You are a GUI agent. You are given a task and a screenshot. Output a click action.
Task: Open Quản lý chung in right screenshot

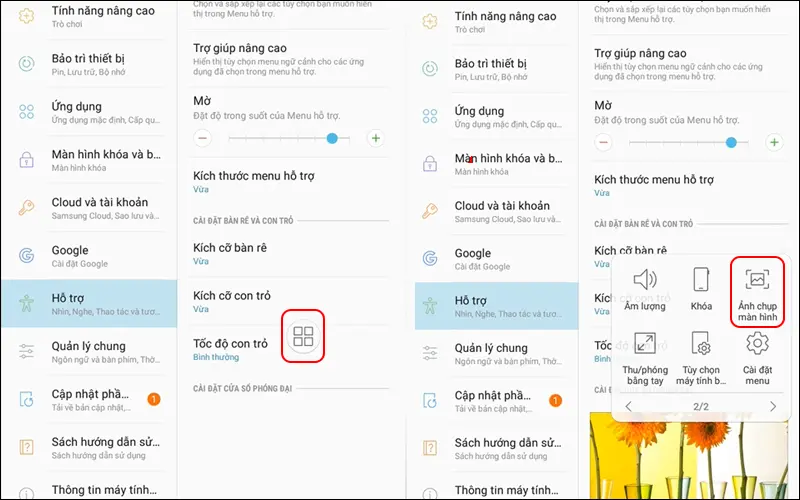coord(496,353)
